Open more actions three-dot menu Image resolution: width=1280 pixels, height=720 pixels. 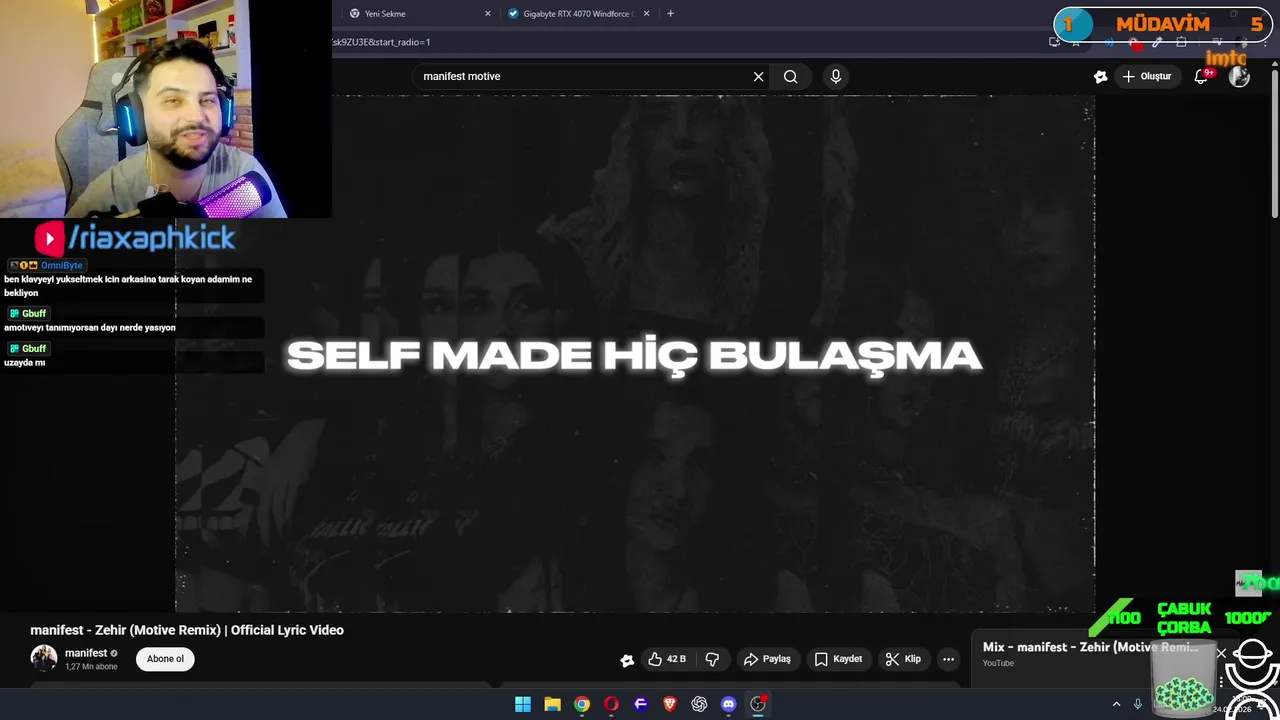pyautogui.click(x=948, y=659)
